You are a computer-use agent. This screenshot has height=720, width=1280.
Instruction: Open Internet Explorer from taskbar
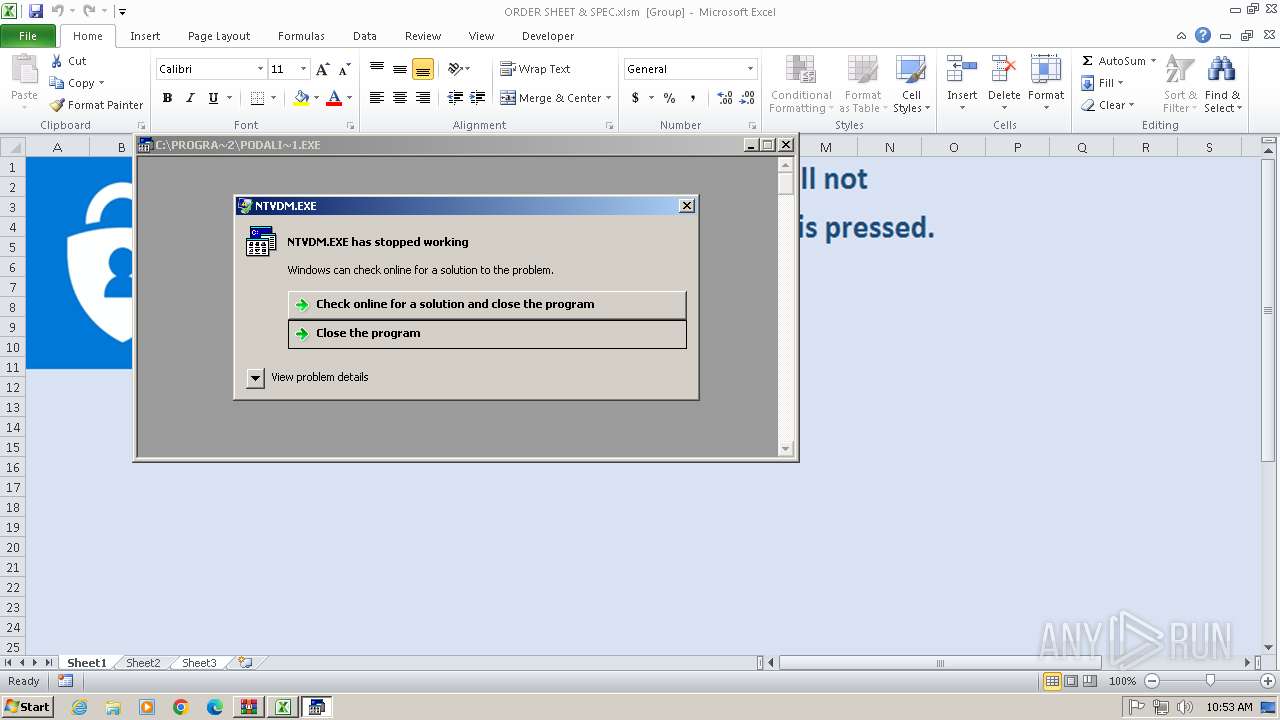[x=80, y=707]
